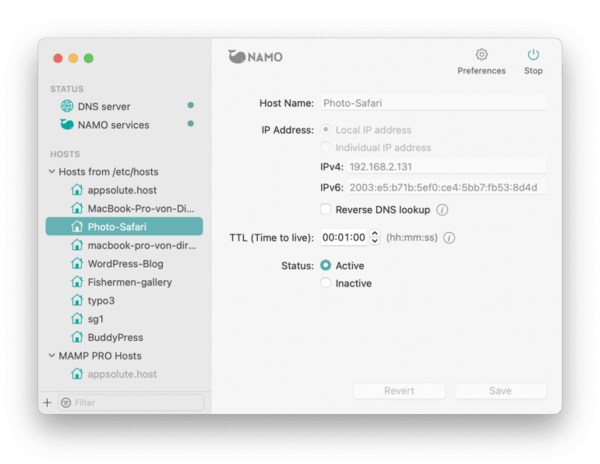Set status to Inactive
Viewport: 600px width, 464px height.
(x=326, y=283)
